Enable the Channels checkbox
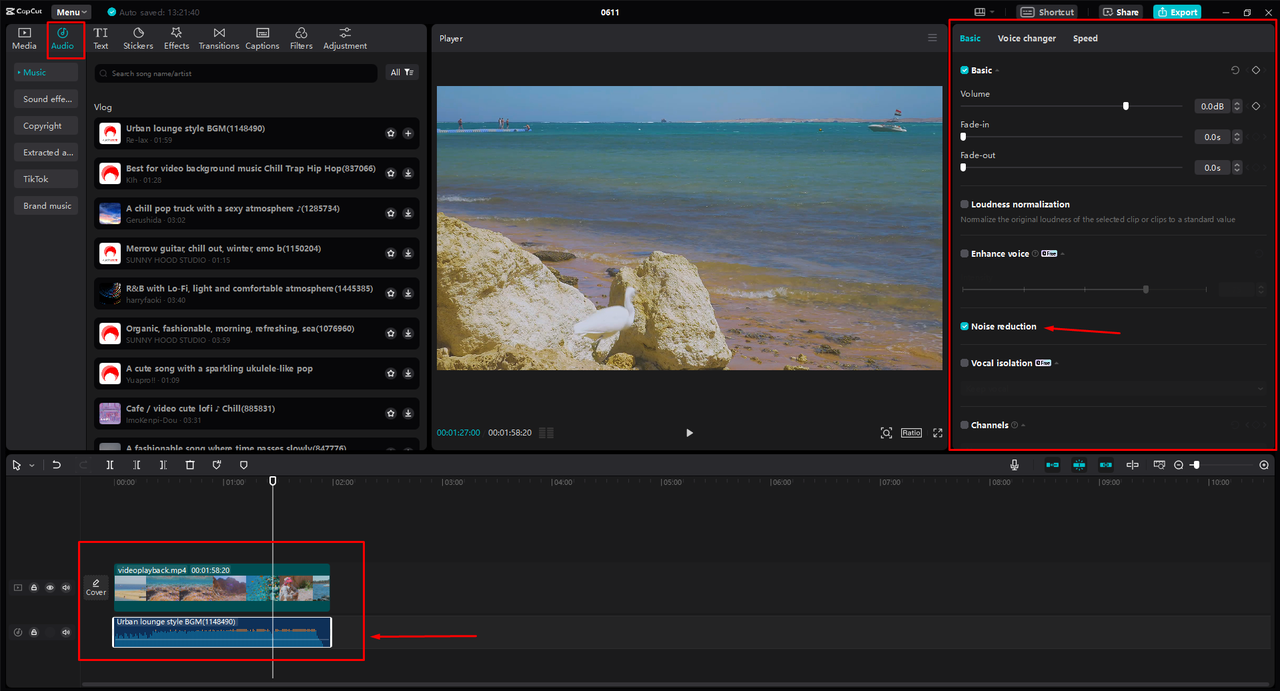 click(x=965, y=425)
